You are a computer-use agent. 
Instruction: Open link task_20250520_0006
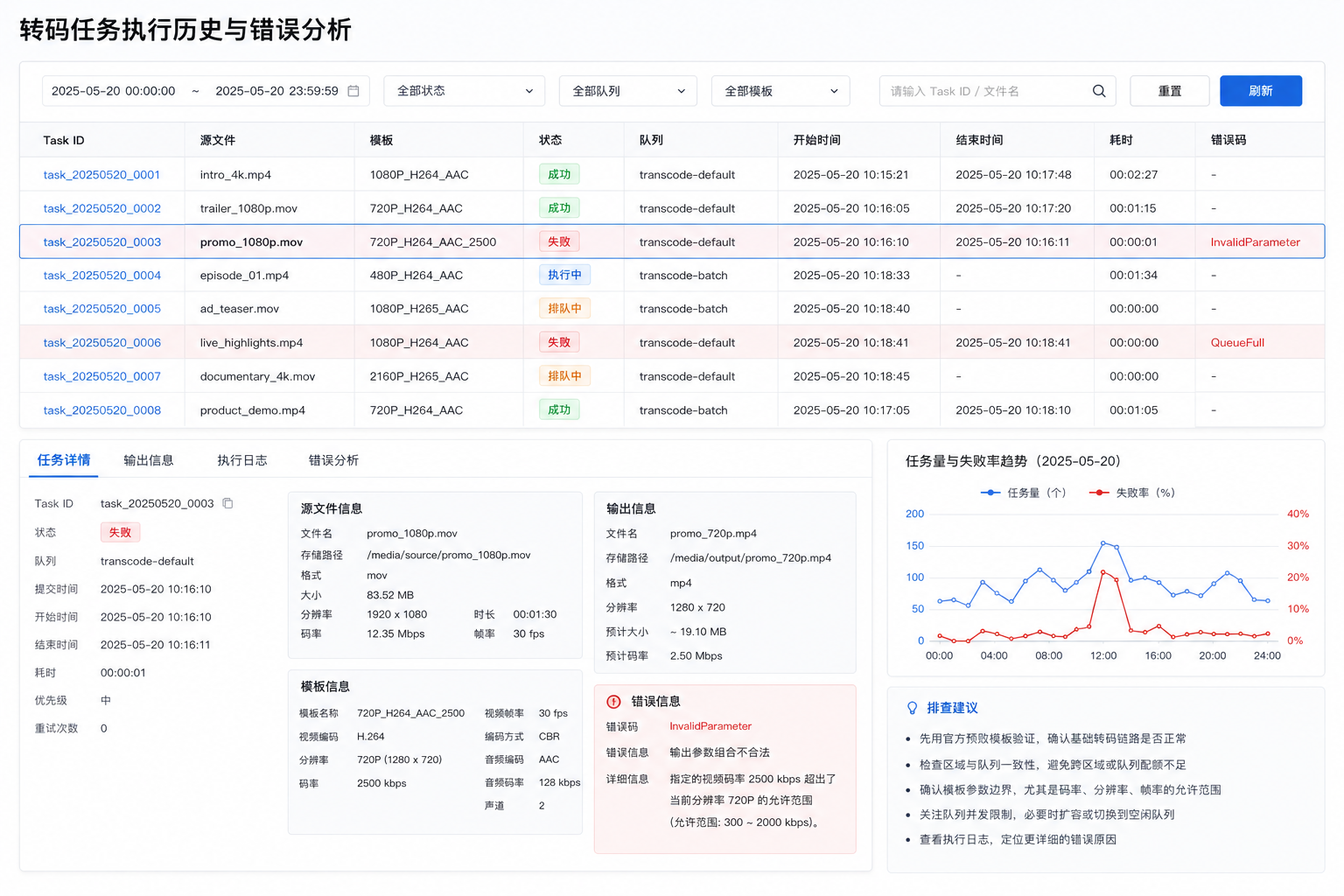[102, 343]
